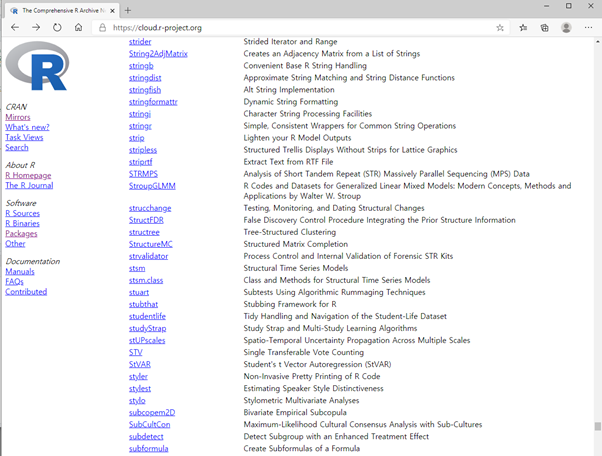This screenshot has width=602, height=456.
Task: Open the stubthat package link
Action: 144,304
